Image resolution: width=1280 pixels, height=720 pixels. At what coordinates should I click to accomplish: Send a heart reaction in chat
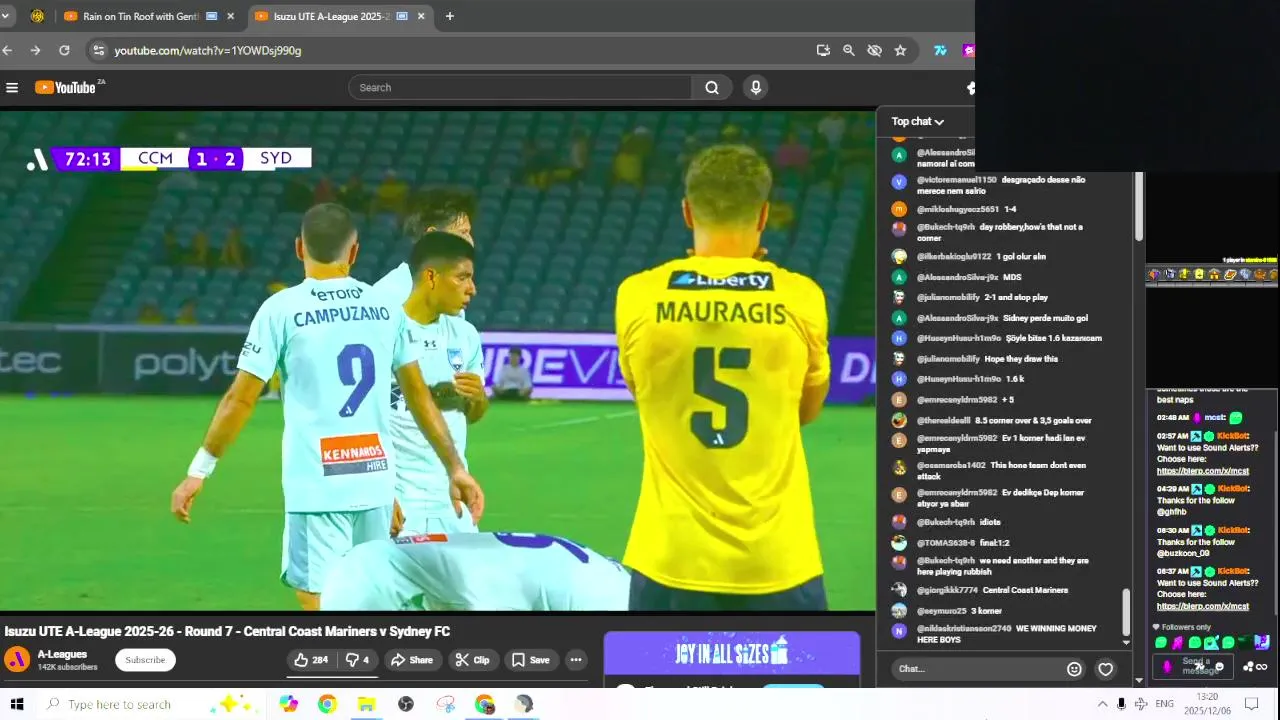pos(1105,669)
